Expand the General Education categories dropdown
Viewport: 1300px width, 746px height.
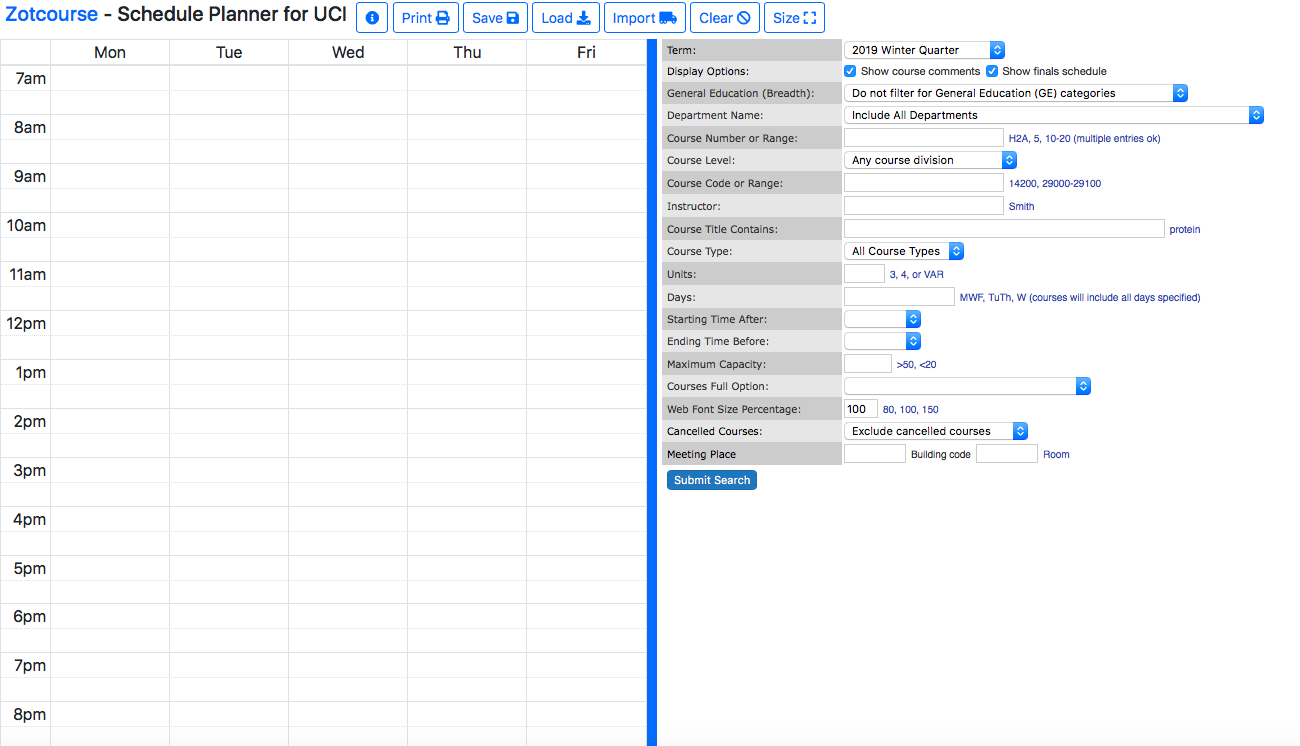(1016, 93)
